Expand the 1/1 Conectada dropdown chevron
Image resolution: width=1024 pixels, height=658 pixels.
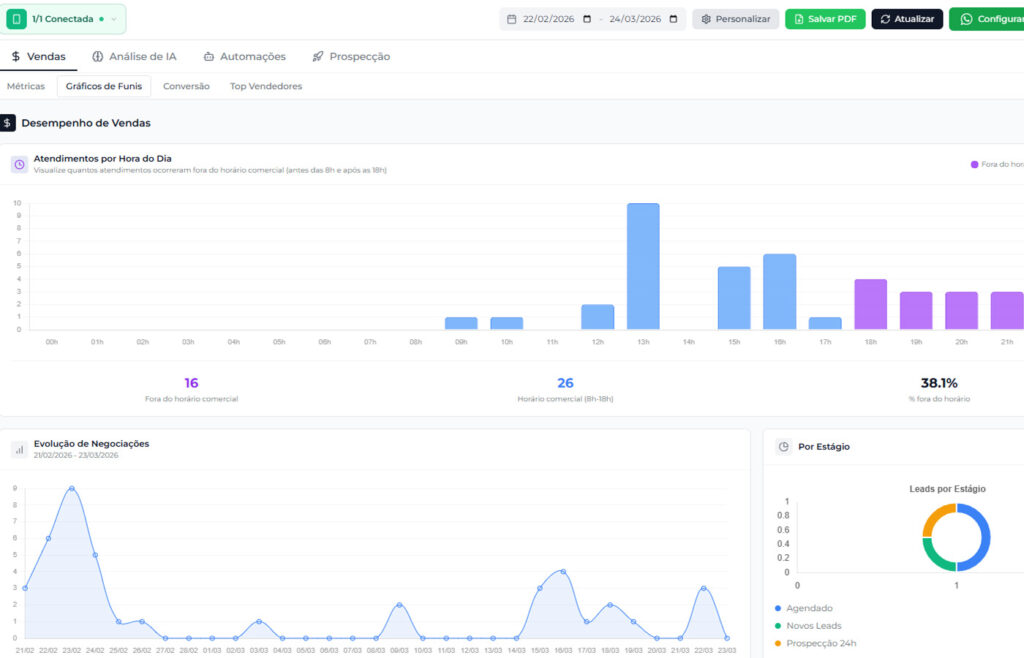point(113,19)
